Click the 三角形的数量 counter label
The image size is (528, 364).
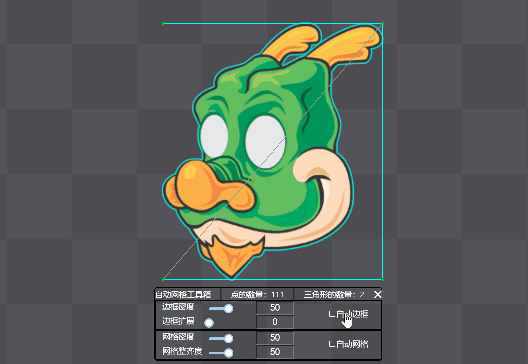point(334,295)
